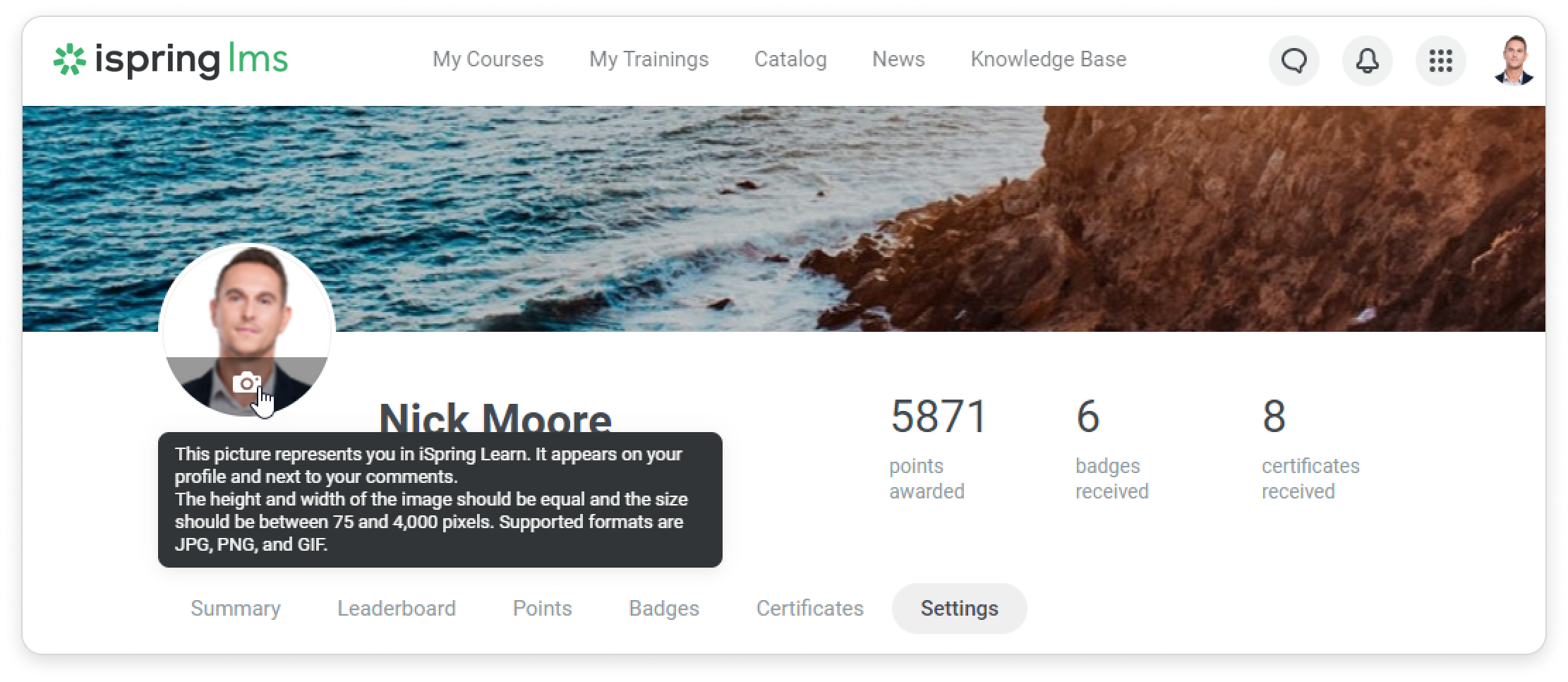Open the chat messages icon

1293,61
